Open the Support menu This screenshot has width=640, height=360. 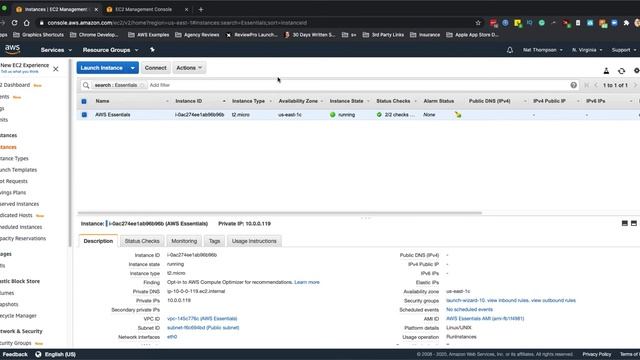(624, 50)
